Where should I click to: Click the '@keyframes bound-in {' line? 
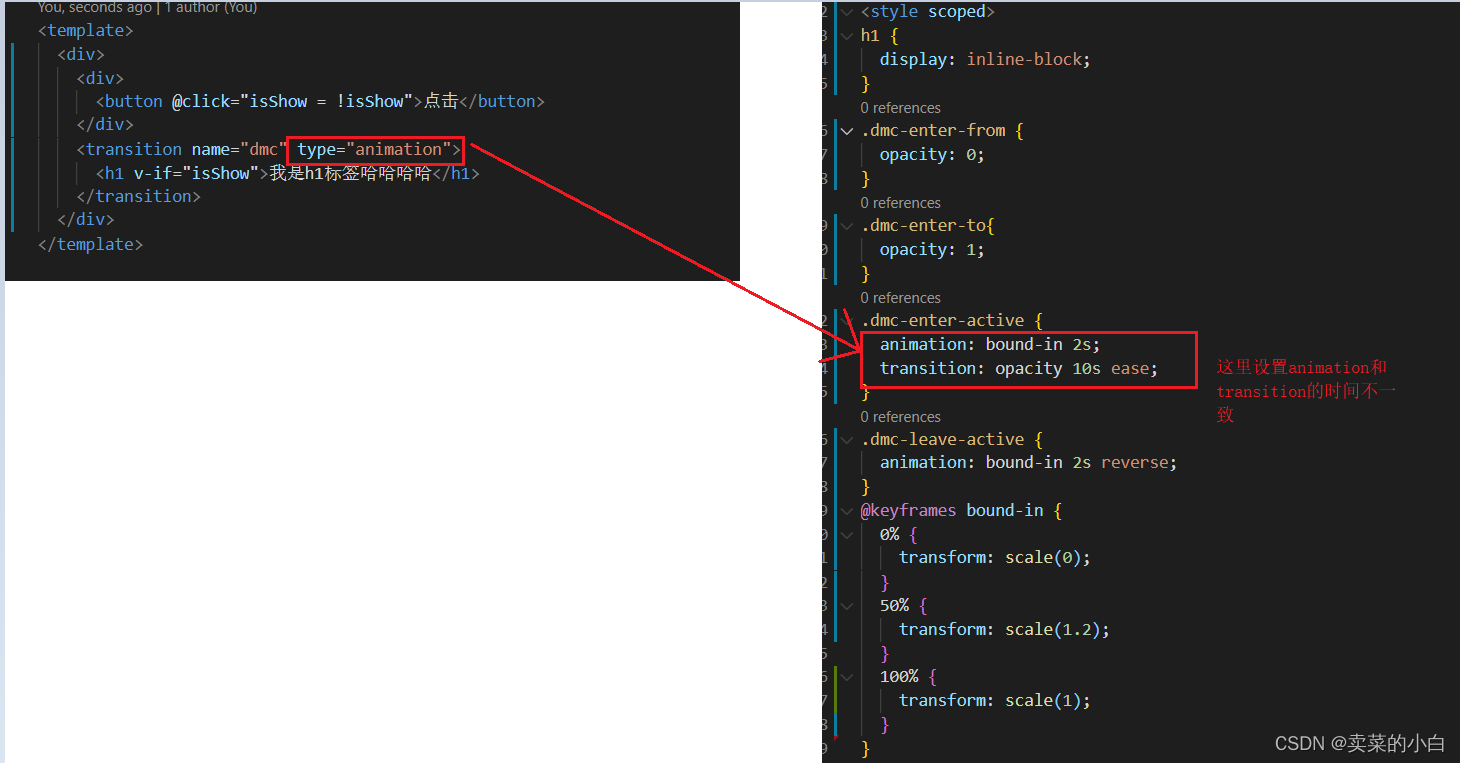(x=961, y=511)
